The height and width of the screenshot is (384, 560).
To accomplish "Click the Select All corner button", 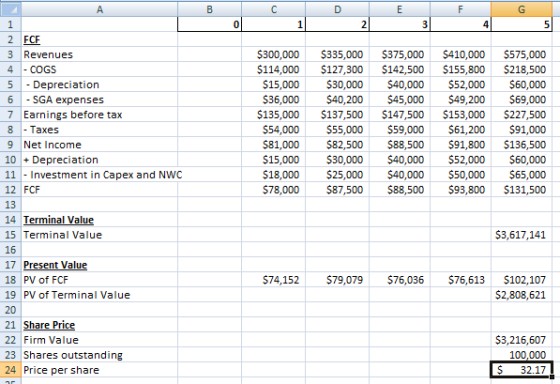I will (11, 9).
